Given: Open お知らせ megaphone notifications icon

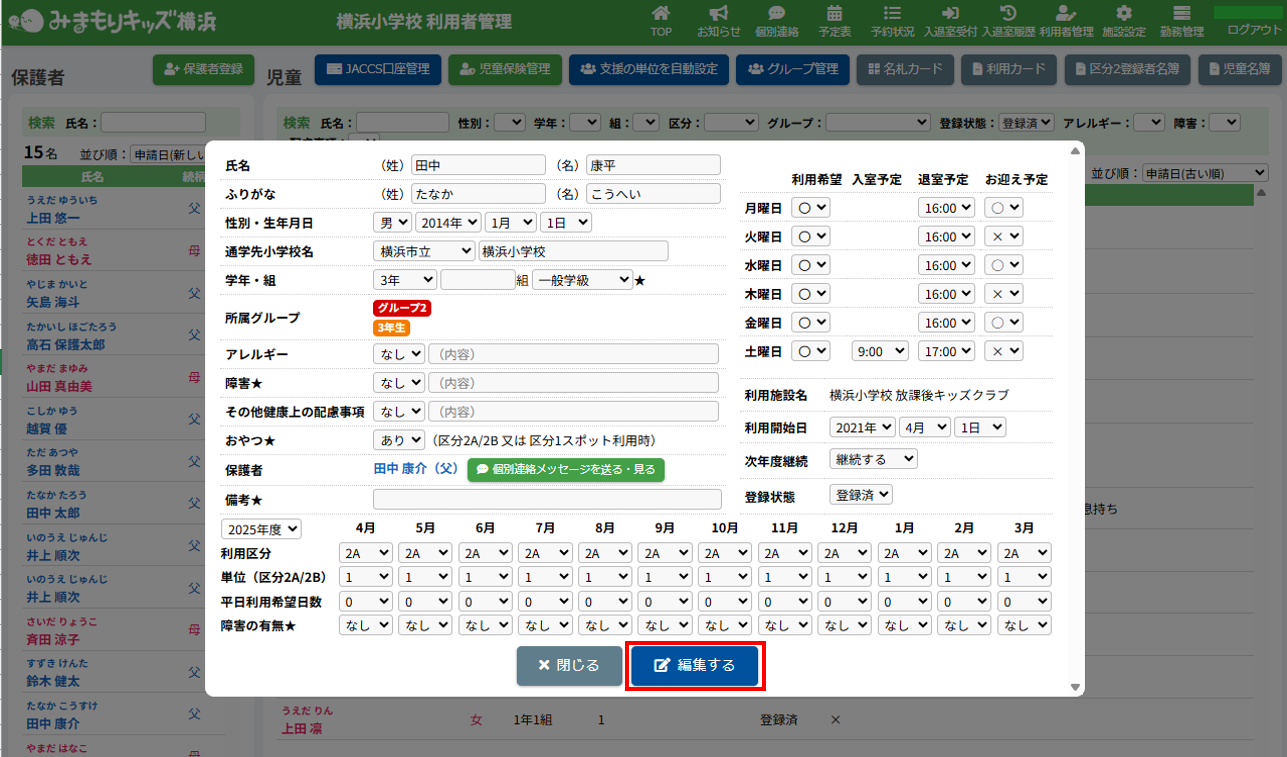Looking at the screenshot, I should click(718, 20).
